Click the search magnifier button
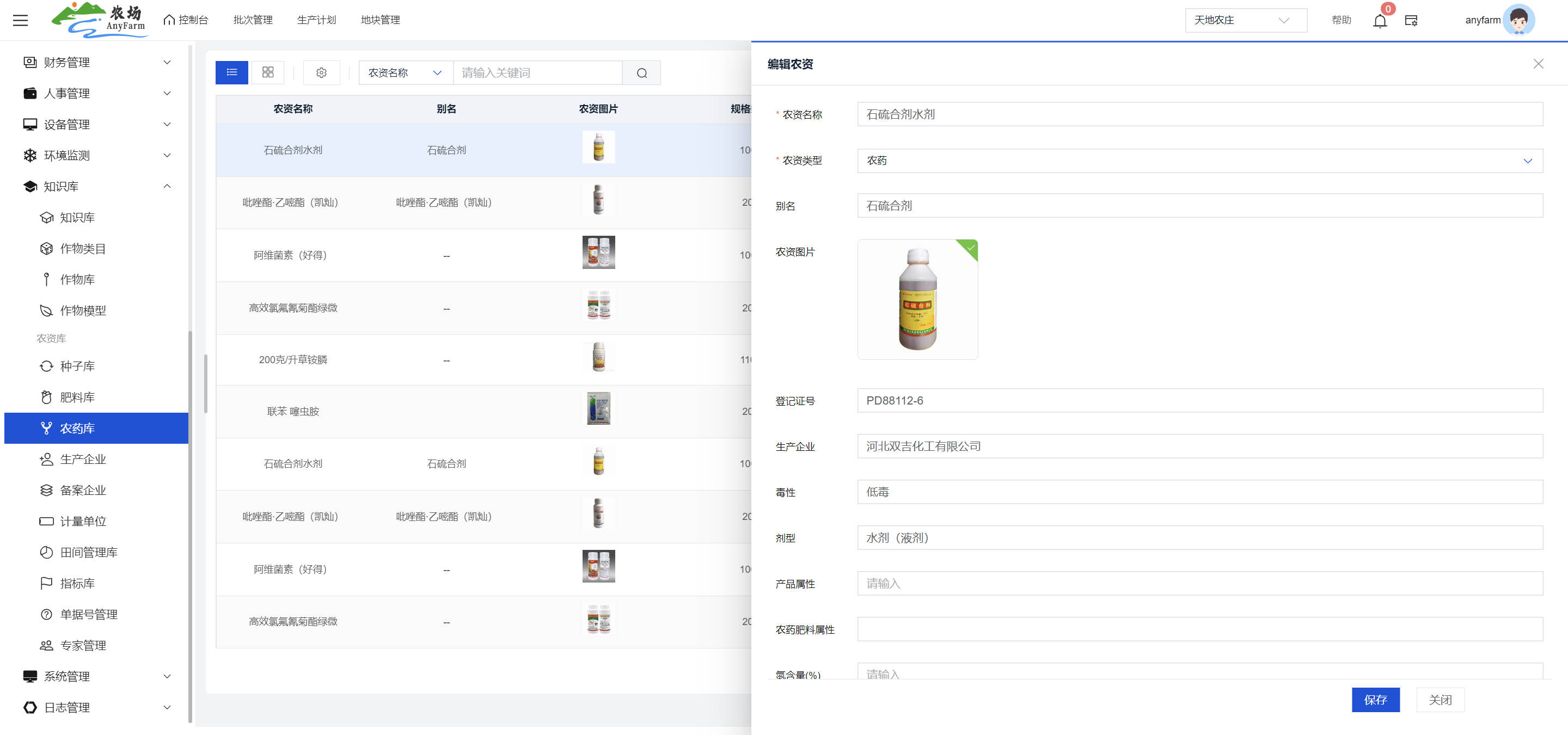The image size is (1568, 735). tap(641, 73)
